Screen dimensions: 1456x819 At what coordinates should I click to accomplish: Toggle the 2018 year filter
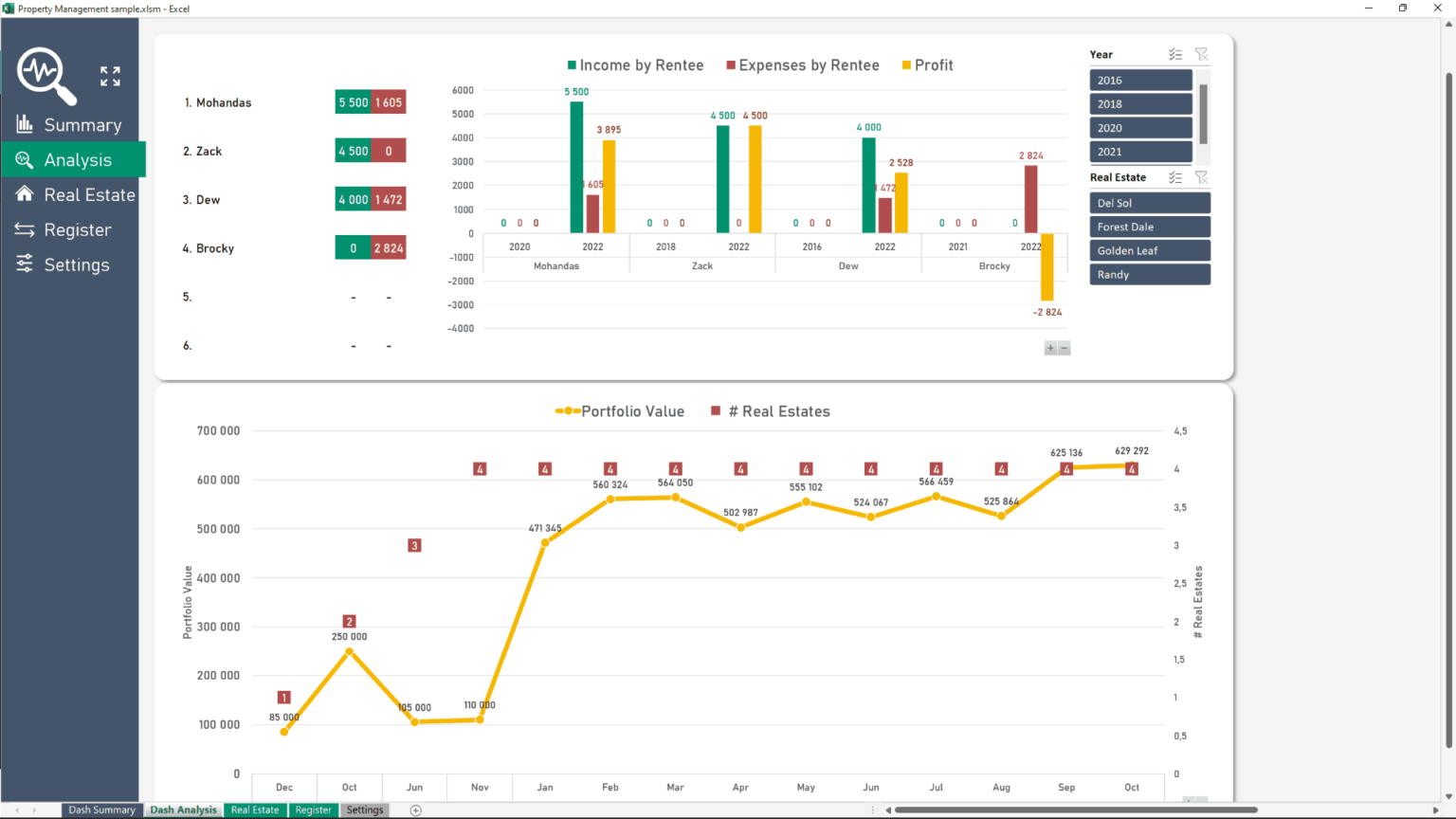1140,104
